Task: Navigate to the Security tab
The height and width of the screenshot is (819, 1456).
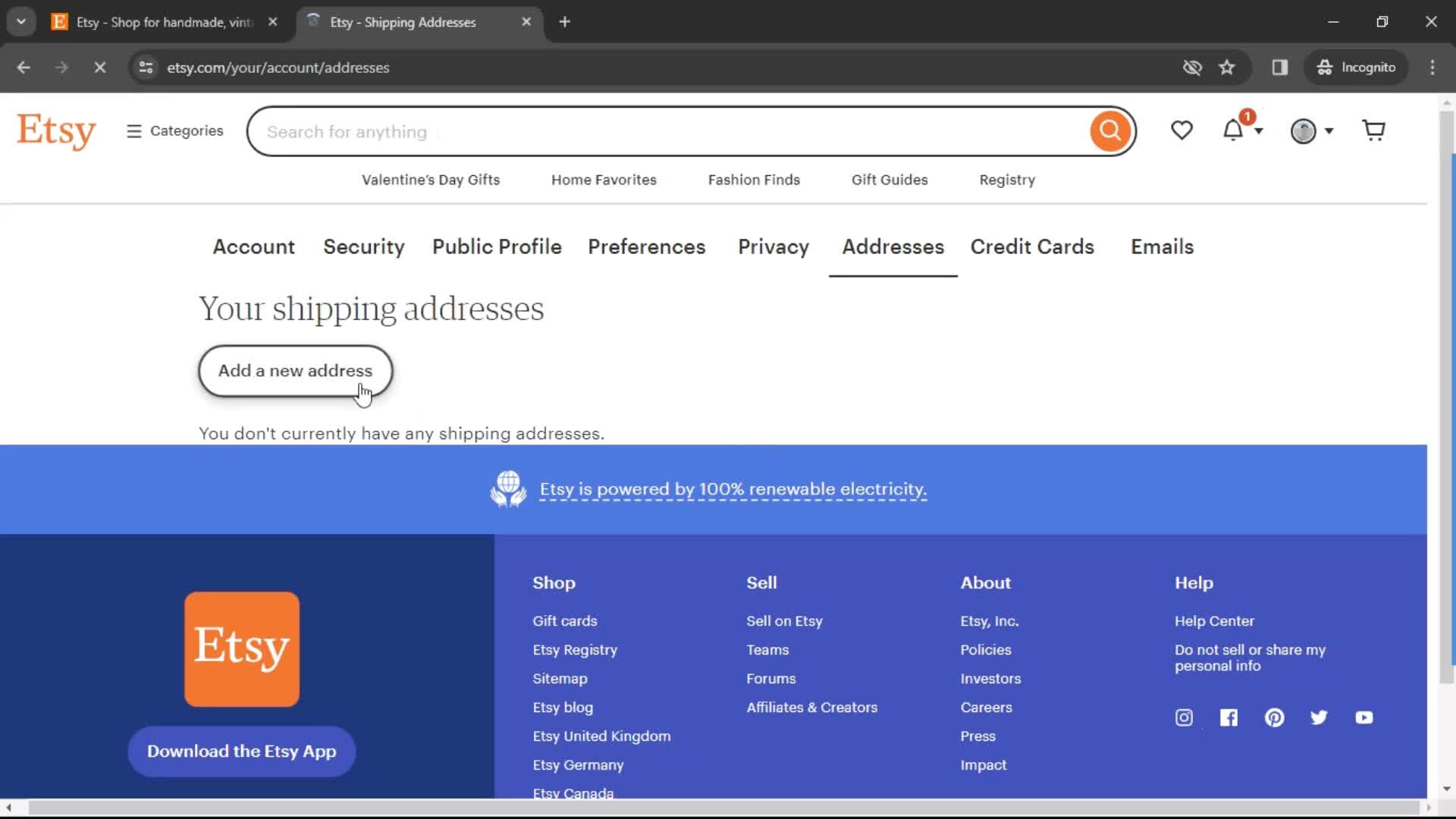Action: (364, 247)
